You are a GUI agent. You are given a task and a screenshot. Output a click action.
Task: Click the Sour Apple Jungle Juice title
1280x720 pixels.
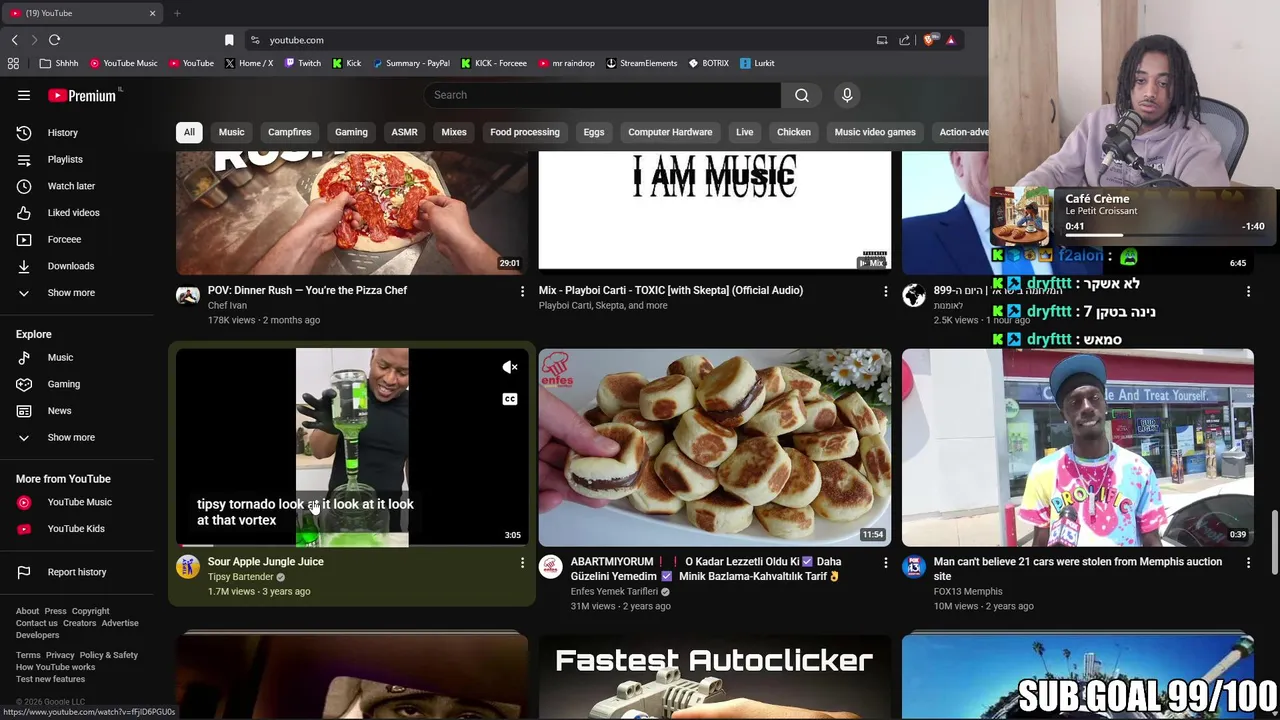pos(265,562)
